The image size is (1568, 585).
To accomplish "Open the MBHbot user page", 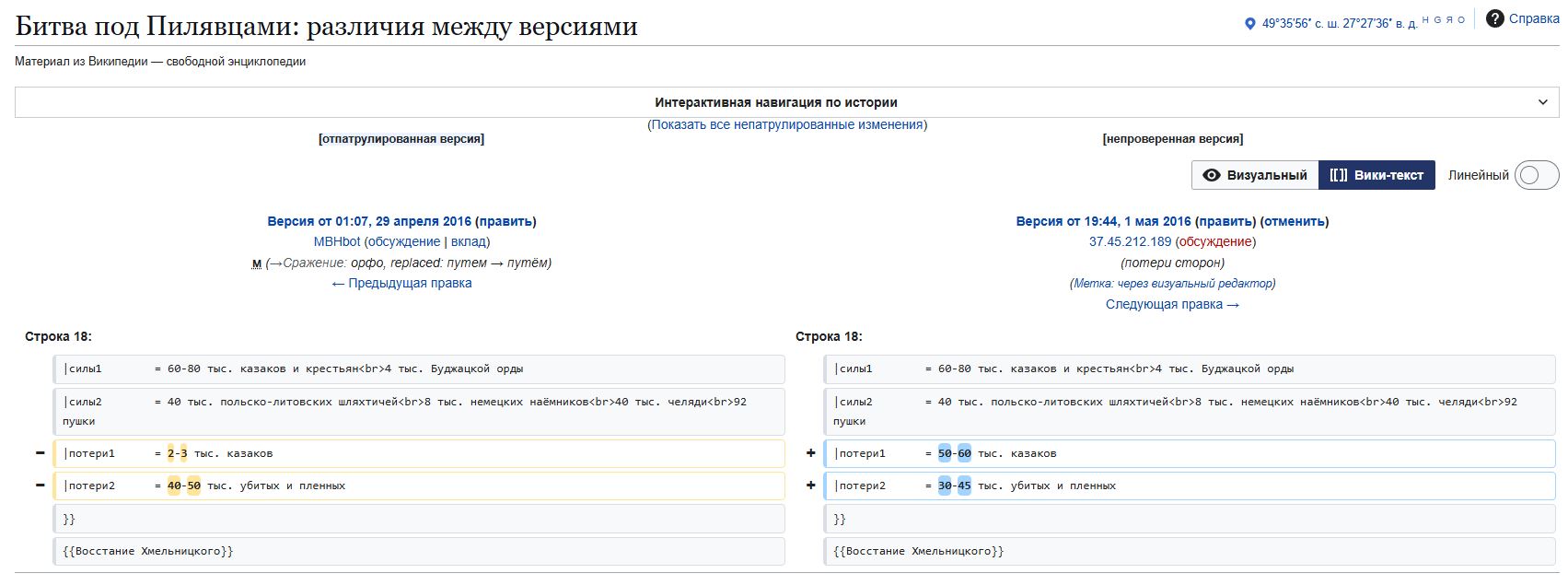I will 337,241.
